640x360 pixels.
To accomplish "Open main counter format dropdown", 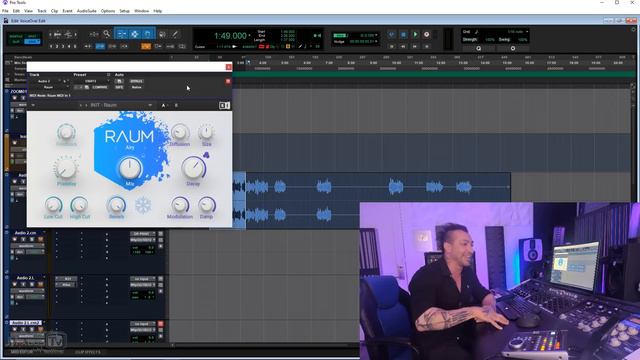I will point(249,35).
